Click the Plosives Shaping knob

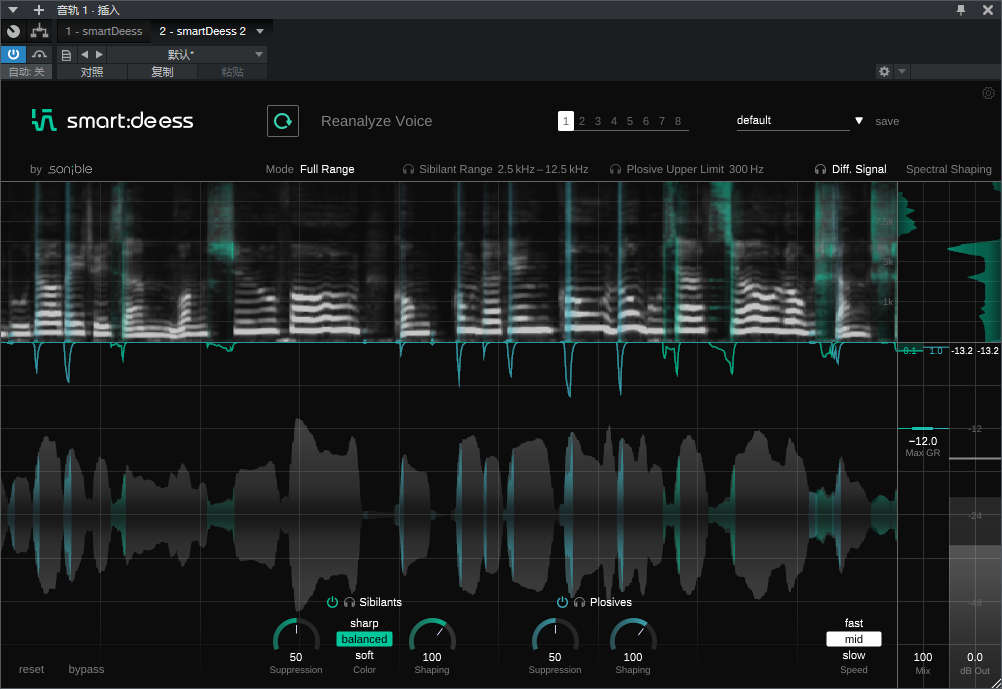point(633,635)
